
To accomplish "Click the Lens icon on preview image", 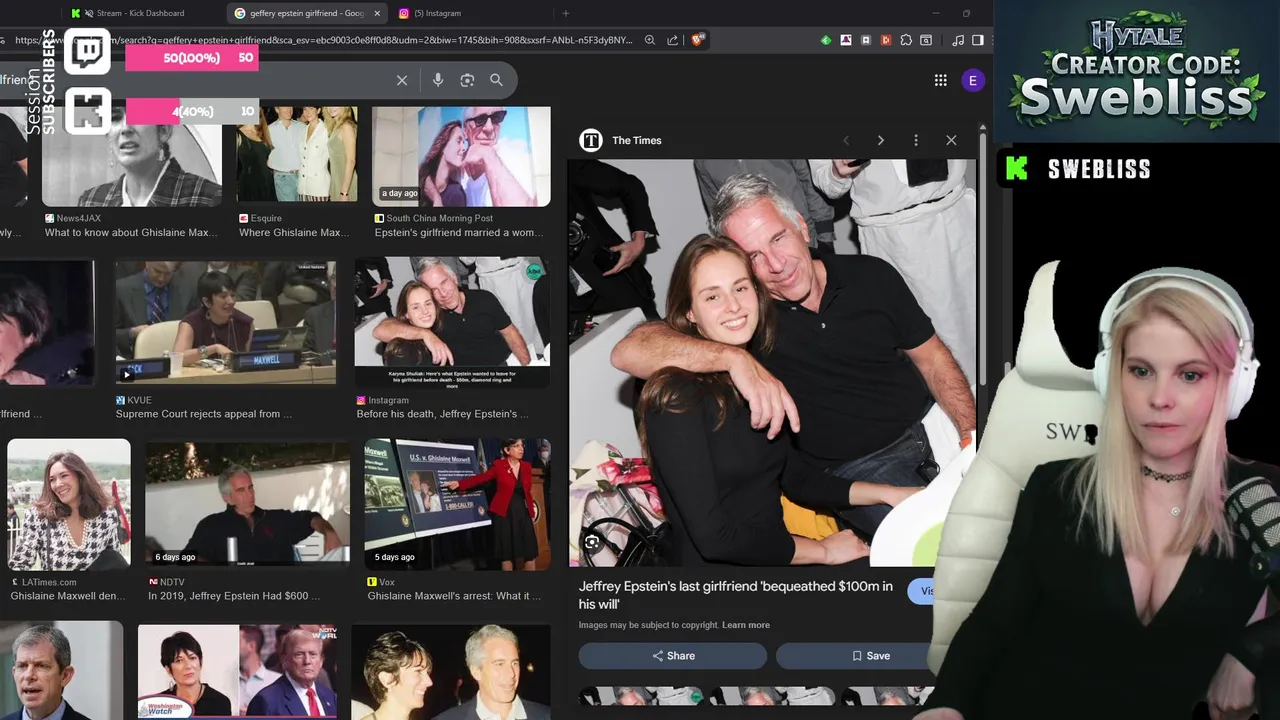I will (592, 542).
